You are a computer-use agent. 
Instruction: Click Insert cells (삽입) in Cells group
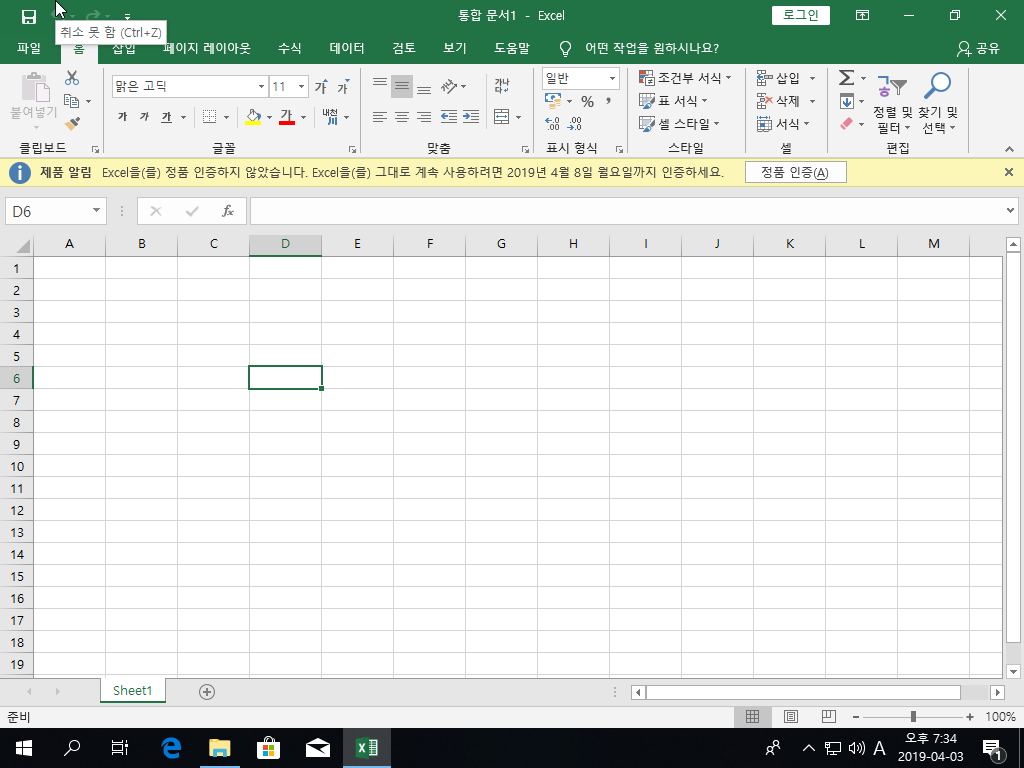tap(778, 78)
